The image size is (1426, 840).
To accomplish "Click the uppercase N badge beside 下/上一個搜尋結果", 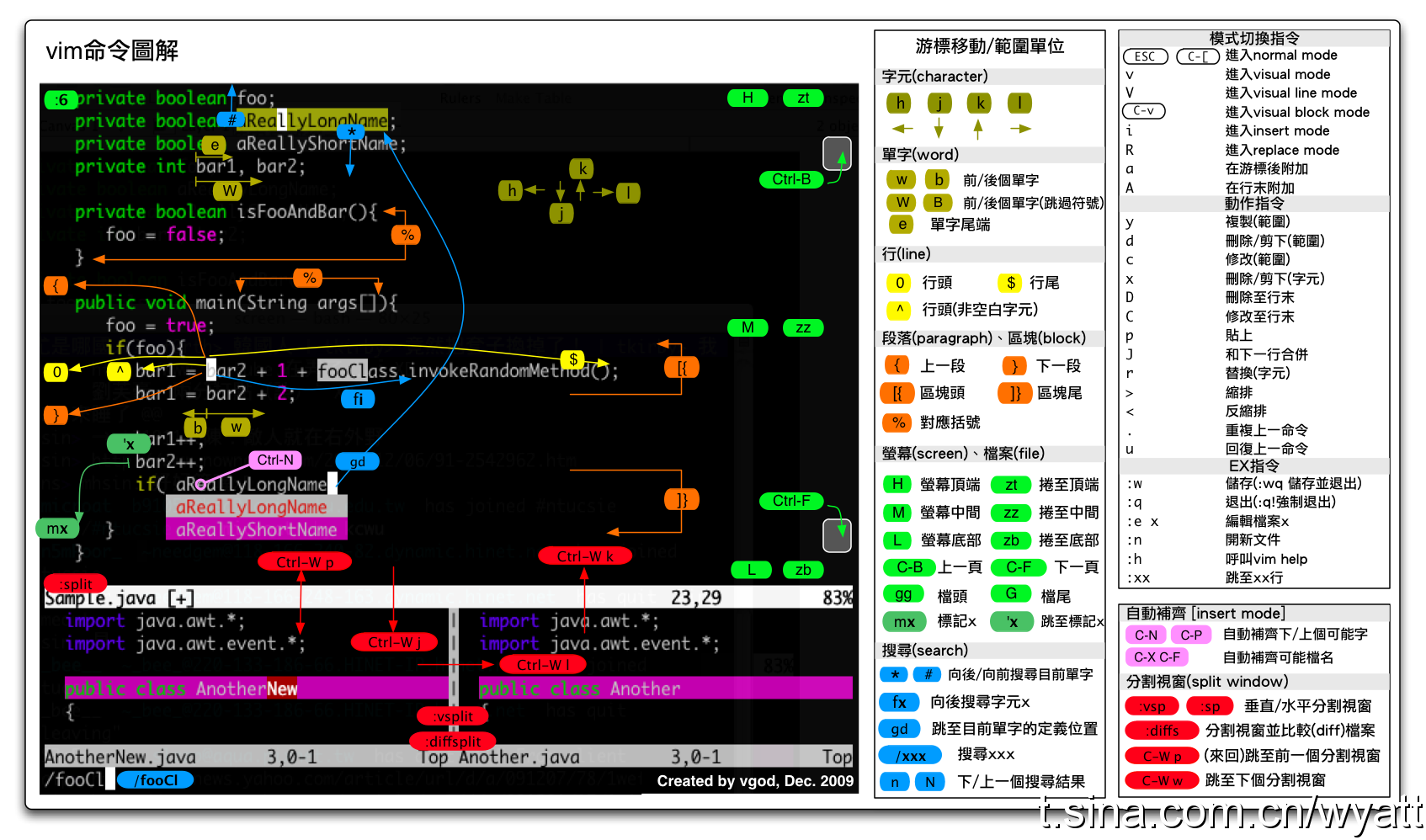I will coord(929,782).
